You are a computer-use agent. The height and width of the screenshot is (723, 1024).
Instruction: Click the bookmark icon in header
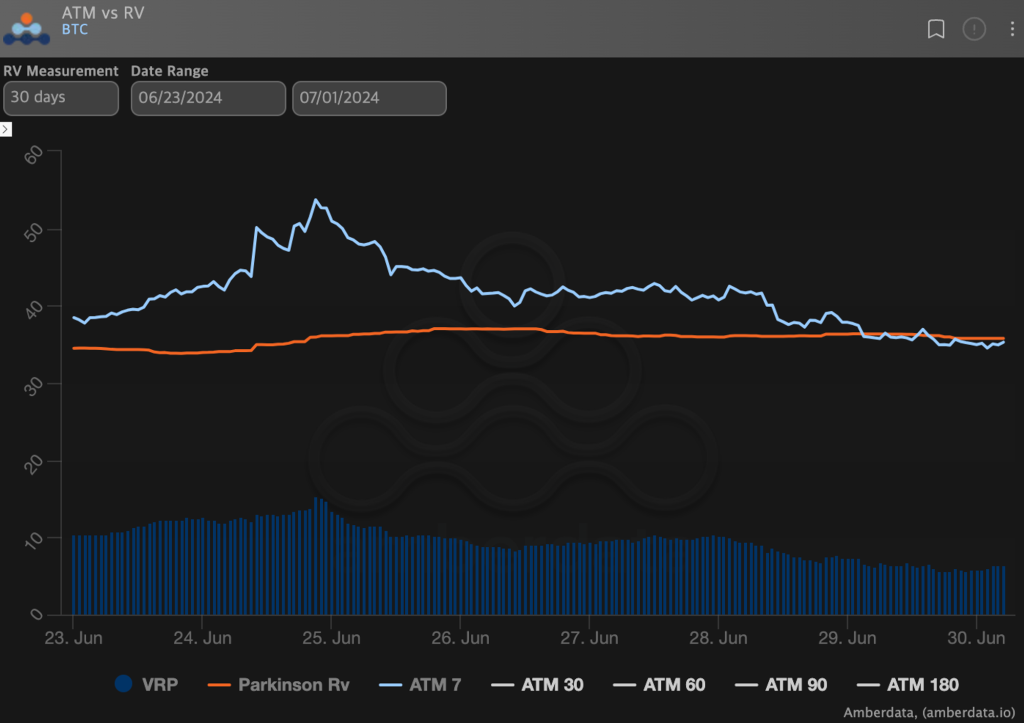[936, 29]
